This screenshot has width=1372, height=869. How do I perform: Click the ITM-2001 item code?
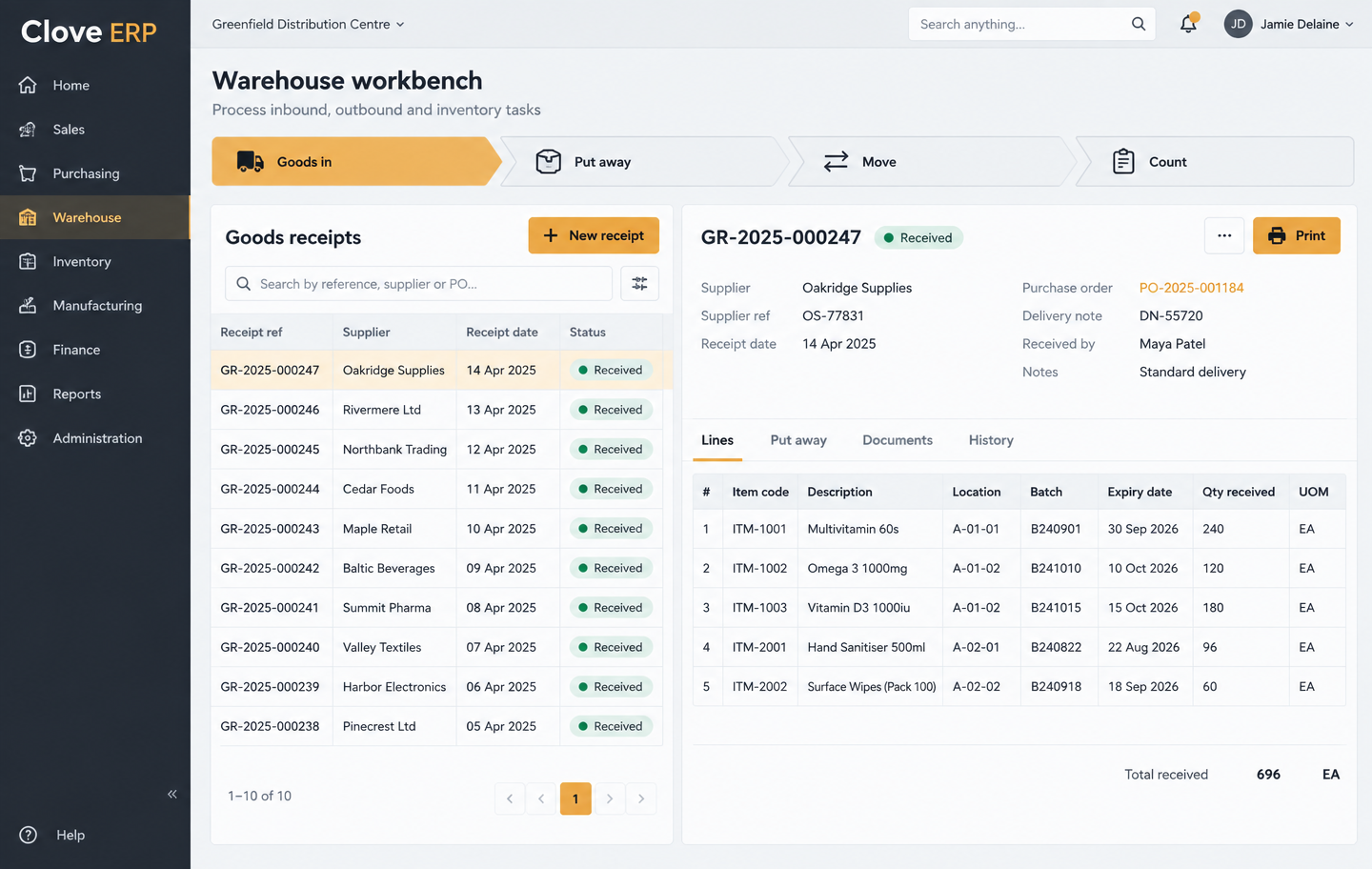point(759,647)
